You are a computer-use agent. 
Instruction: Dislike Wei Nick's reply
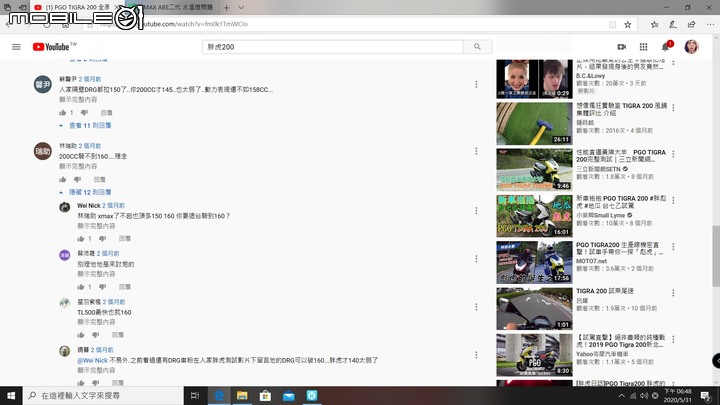(x=102, y=239)
